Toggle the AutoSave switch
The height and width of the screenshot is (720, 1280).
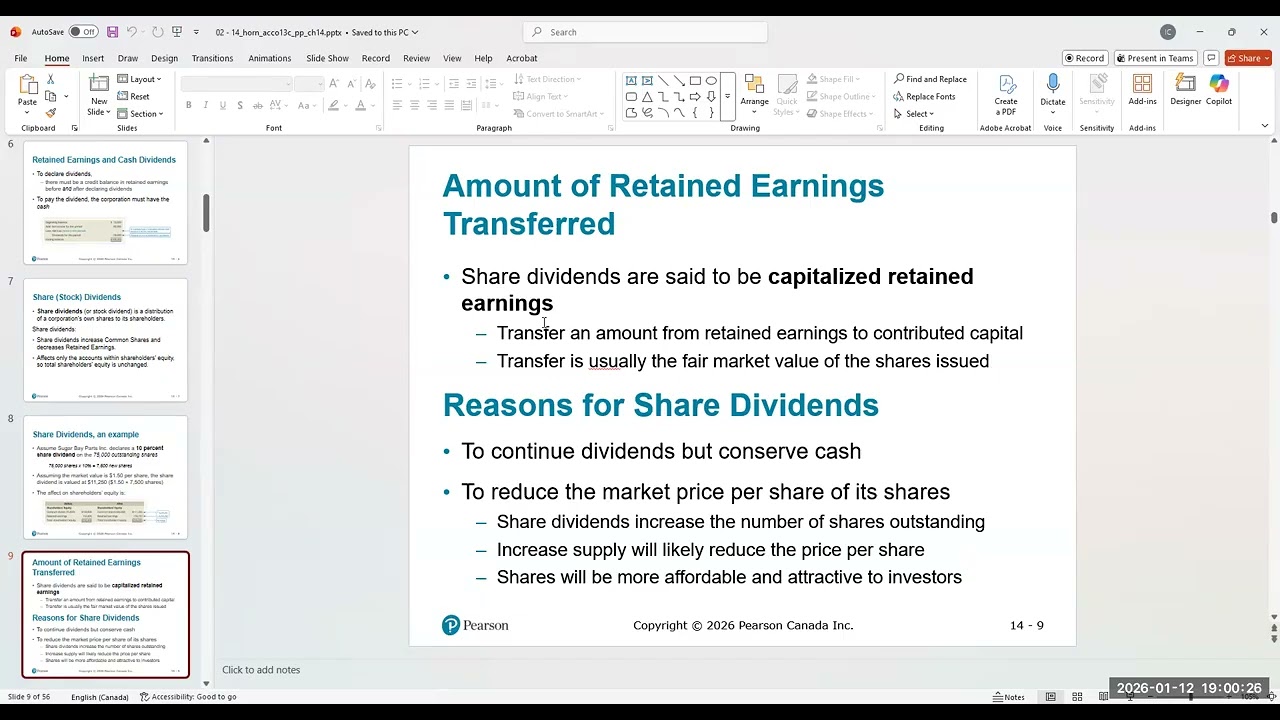pyautogui.click(x=83, y=32)
